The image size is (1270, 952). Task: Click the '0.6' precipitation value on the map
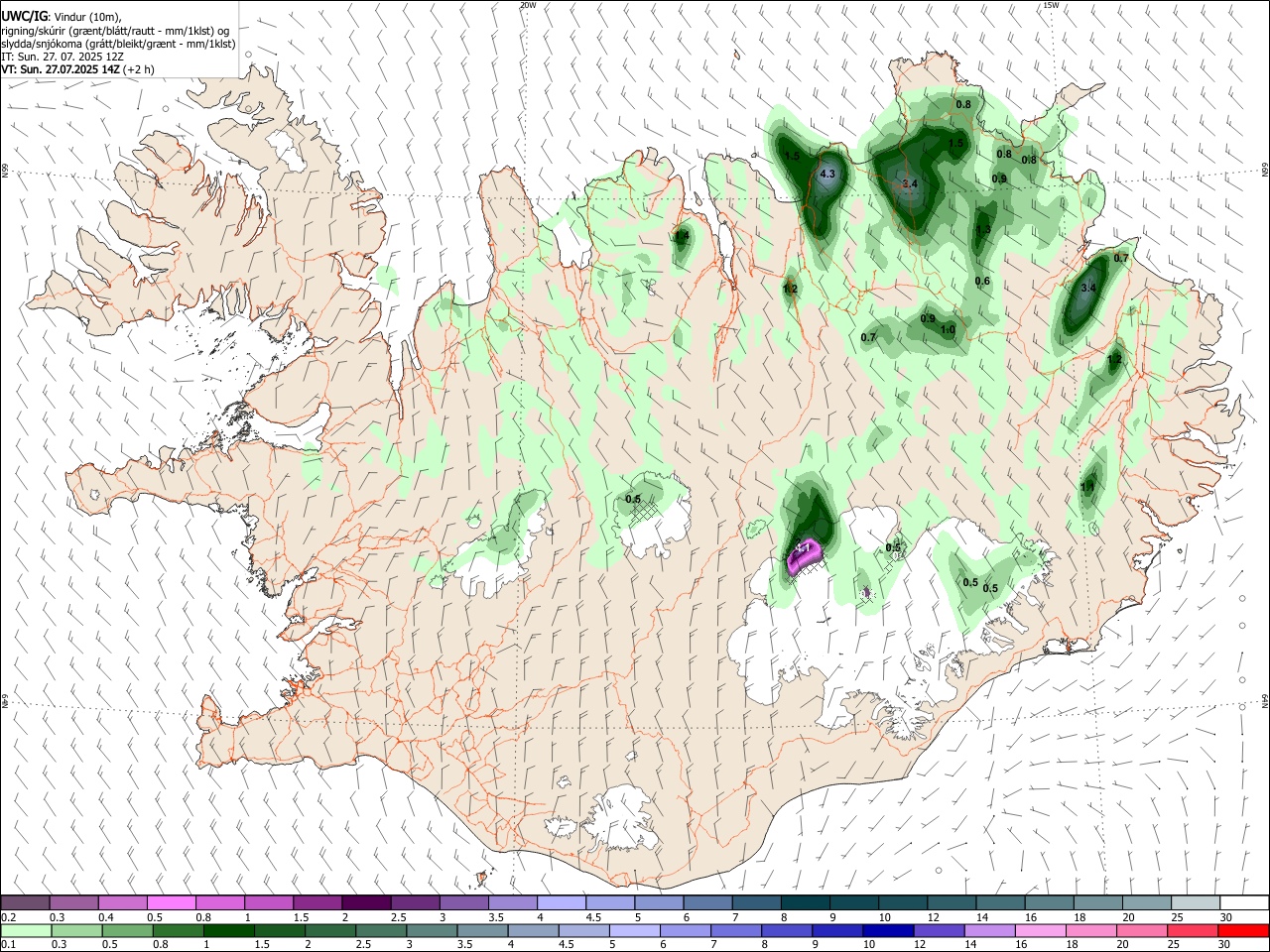[x=982, y=282]
